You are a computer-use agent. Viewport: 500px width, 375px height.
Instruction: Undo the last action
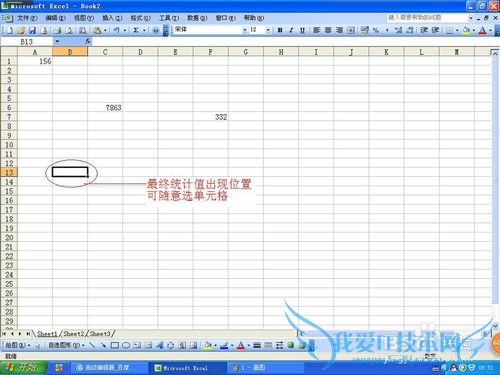(x=117, y=30)
